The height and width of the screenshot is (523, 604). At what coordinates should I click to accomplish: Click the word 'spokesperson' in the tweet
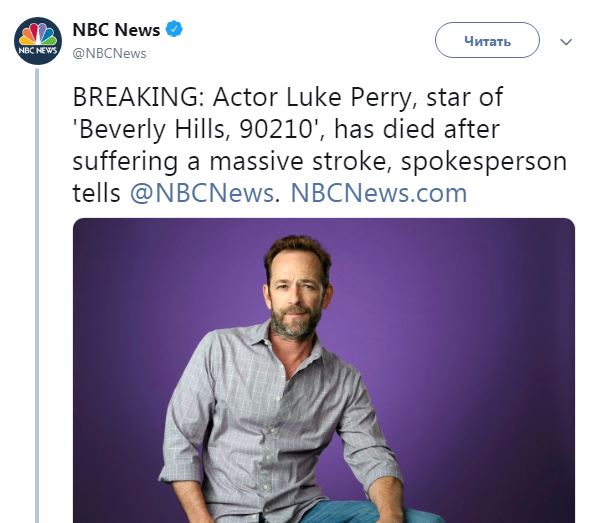(x=484, y=161)
